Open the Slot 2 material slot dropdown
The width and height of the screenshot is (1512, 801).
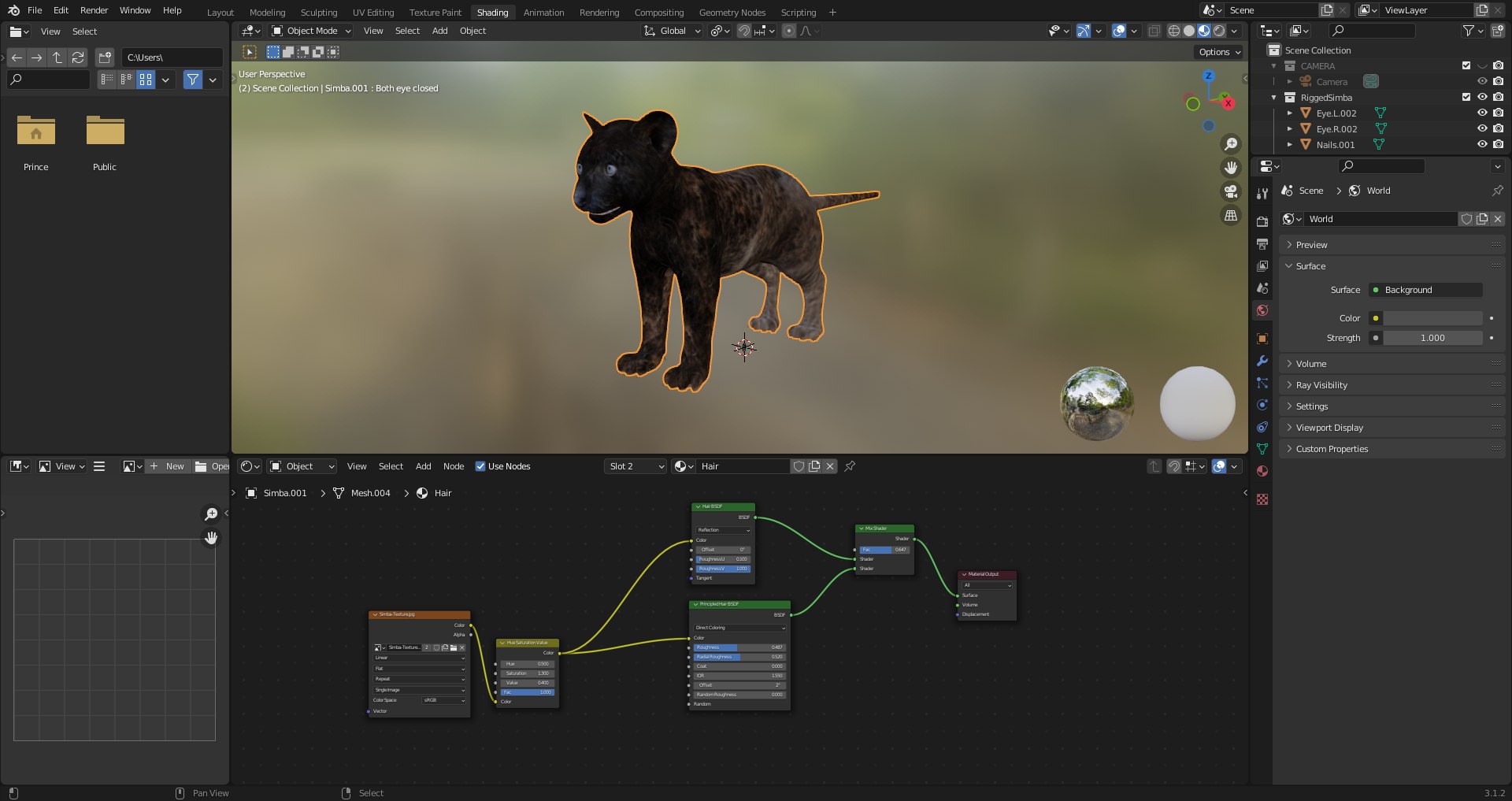coord(636,466)
